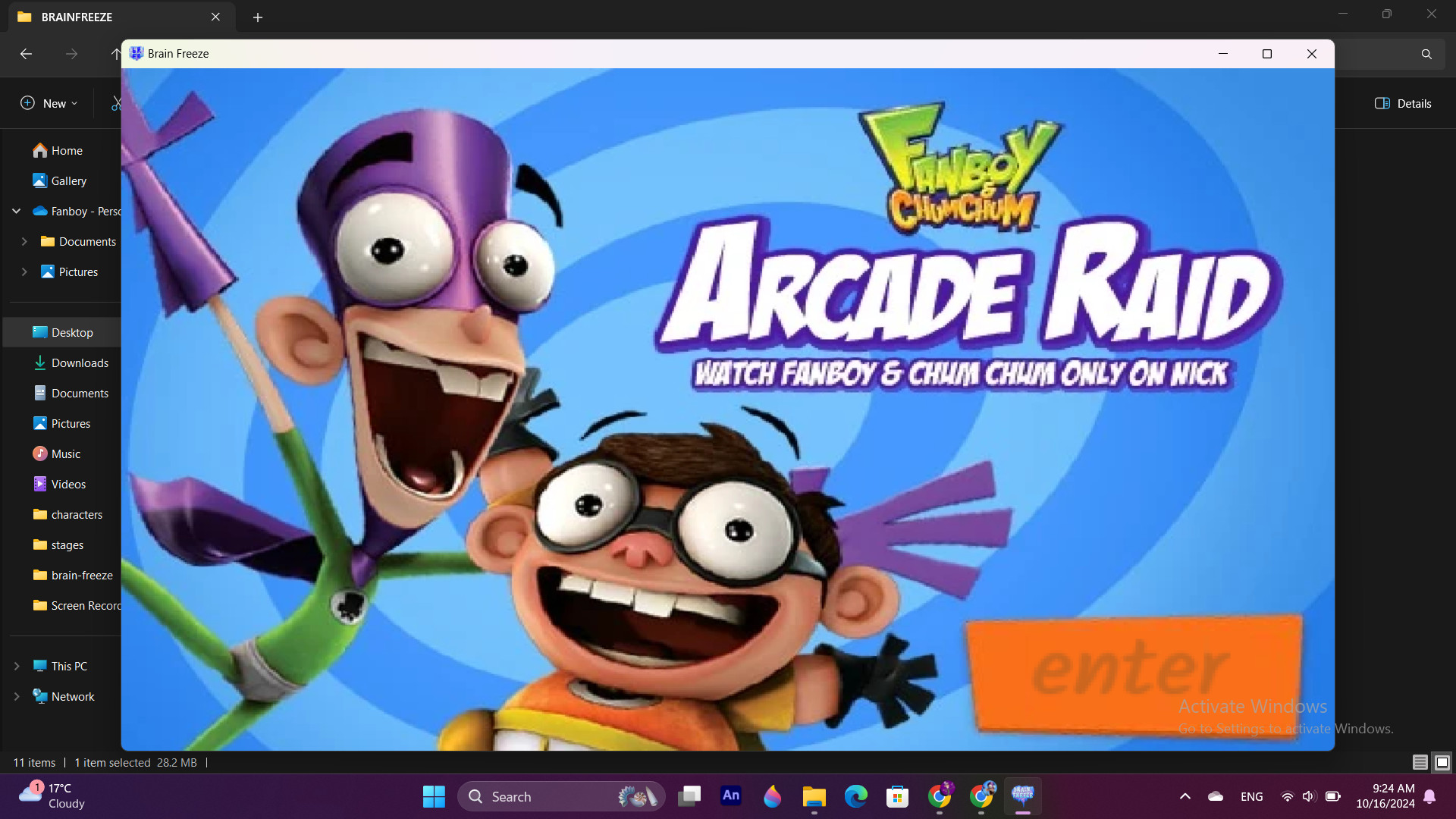Expand This PC in the sidebar
This screenshot has height=819, width=1456.
coord(17,666)
